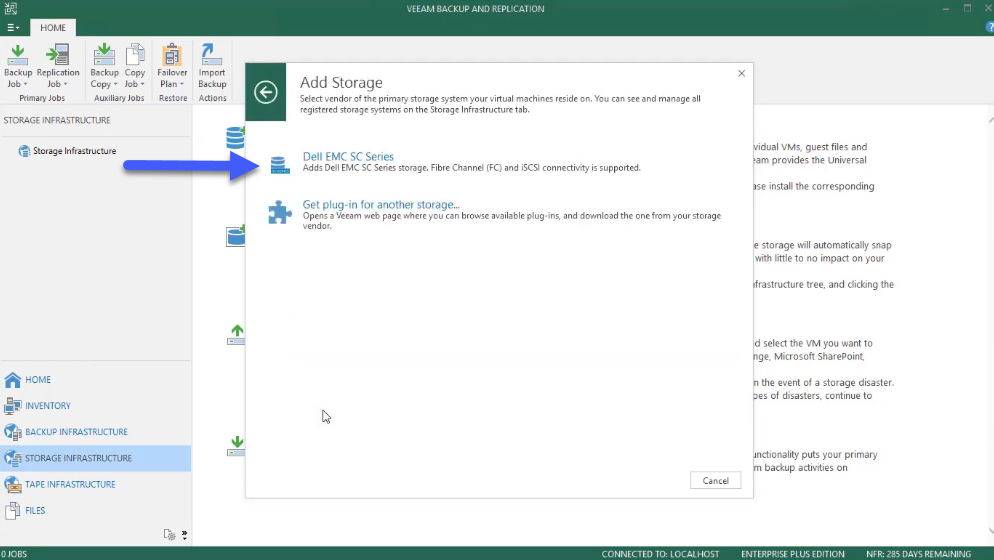Viewport: 994px width, 560px height.
Task: Open the Backup Copy ribbon button
Action: [104, 66]
